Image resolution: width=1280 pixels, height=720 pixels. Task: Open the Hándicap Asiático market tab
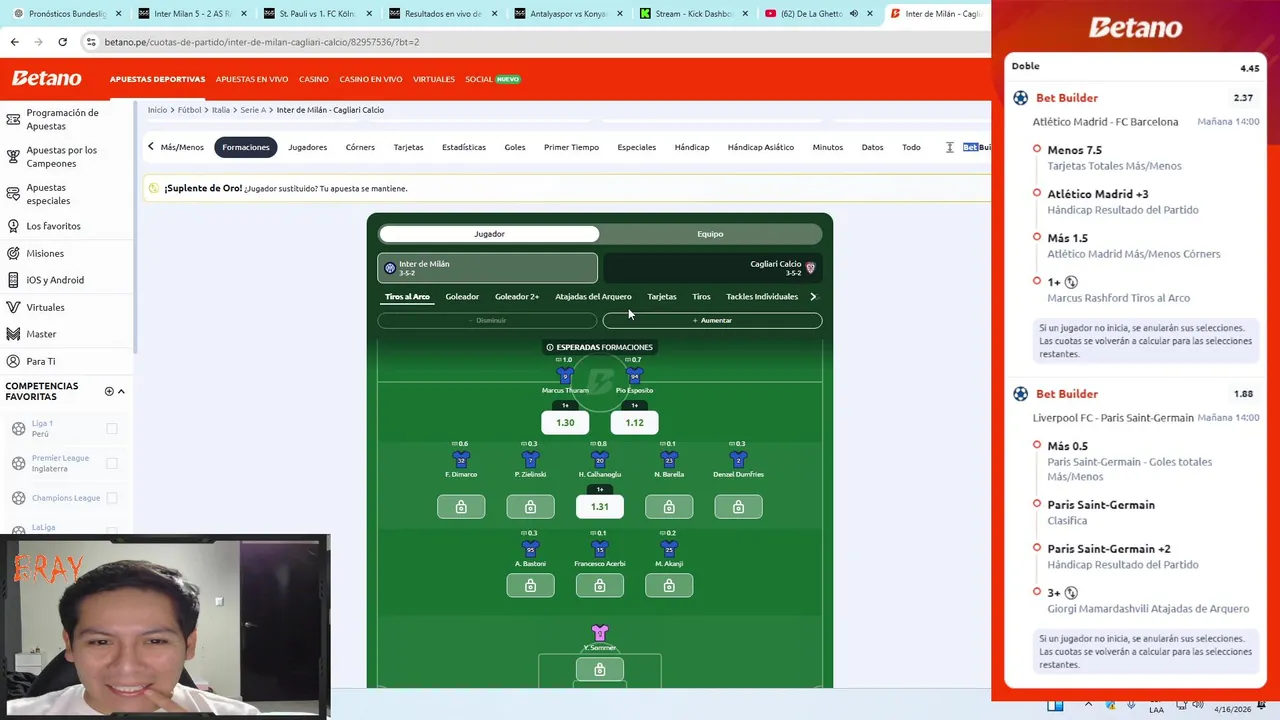click(x=760, y=147)
